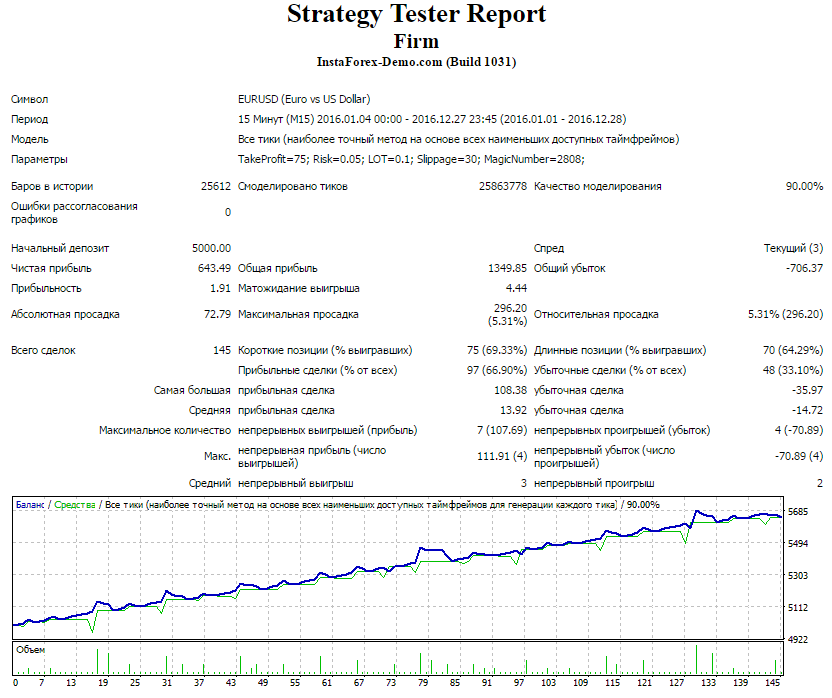Viewport: 832px width, 698px height.
Task: Select largest loss trade value -35.97
Action: (808, 391)
